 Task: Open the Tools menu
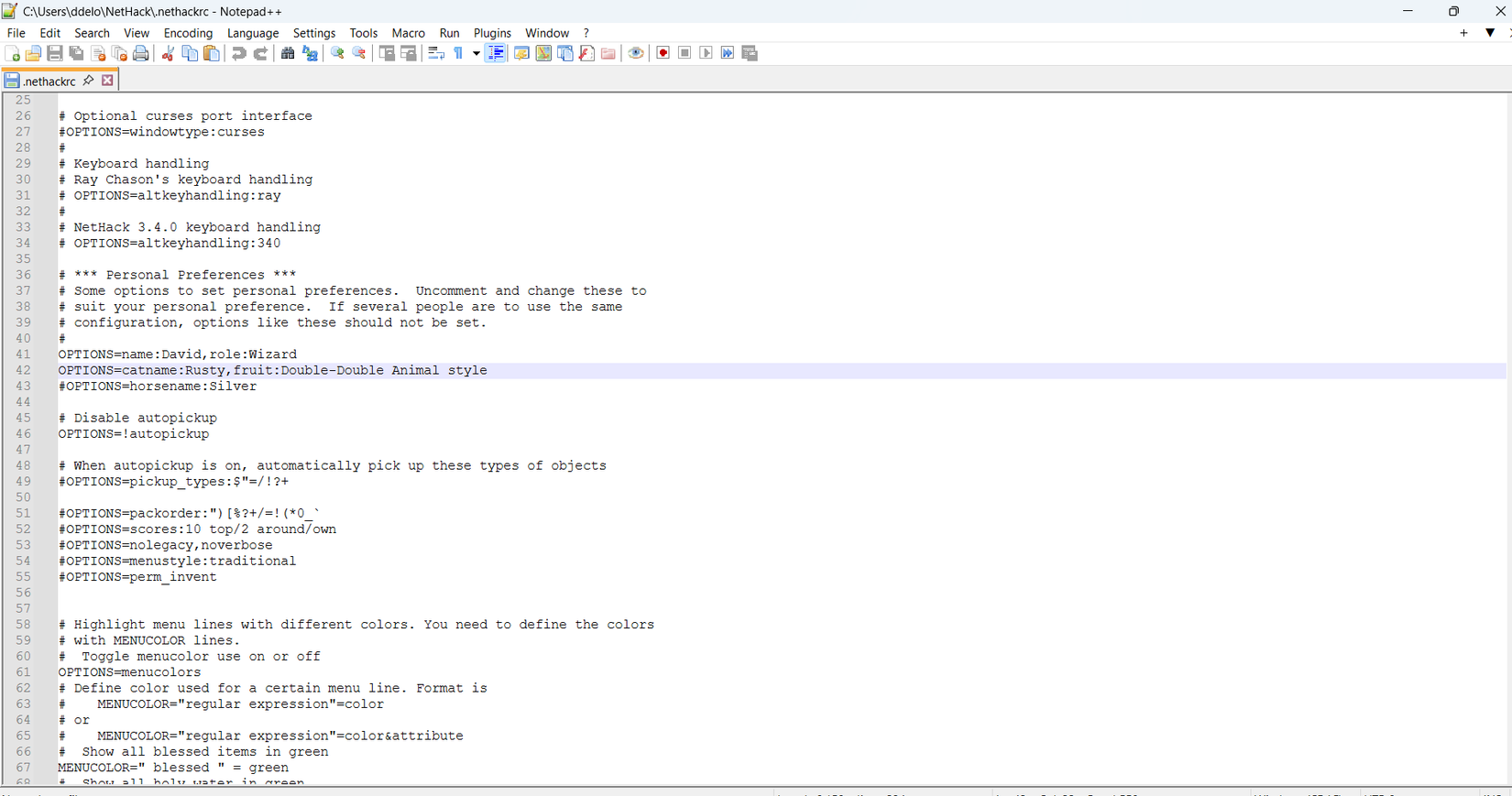pyautogui.click(x=364, y=33)
